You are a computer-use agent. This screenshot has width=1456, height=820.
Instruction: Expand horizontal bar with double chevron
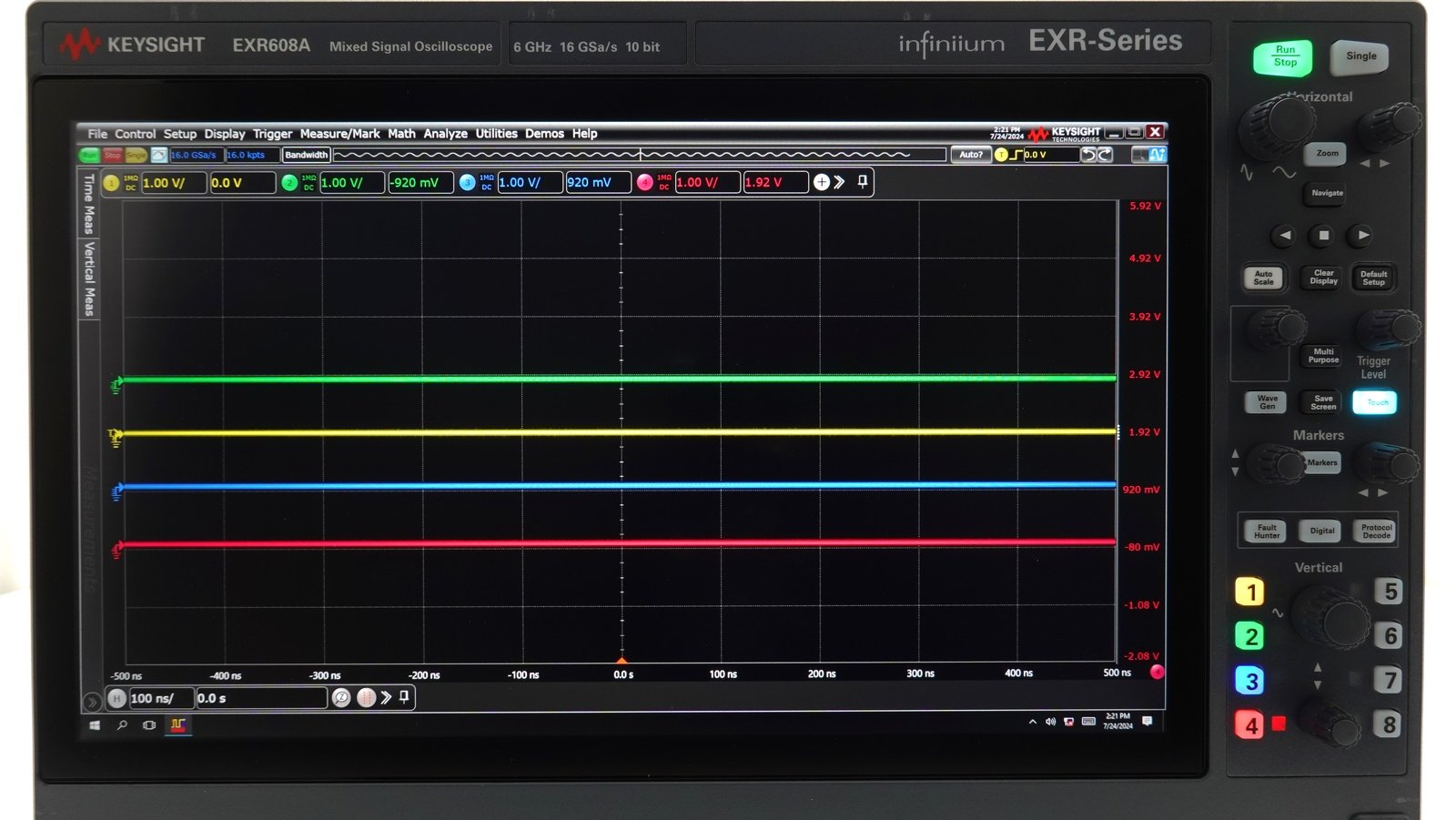click(x=386, y=697)
